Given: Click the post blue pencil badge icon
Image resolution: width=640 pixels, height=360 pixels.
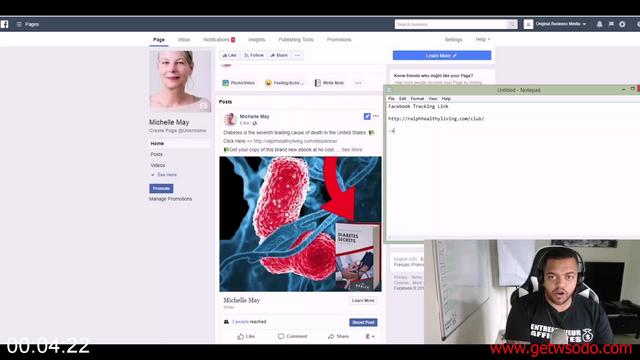Looking at the screenshot, I should (367, 116).
